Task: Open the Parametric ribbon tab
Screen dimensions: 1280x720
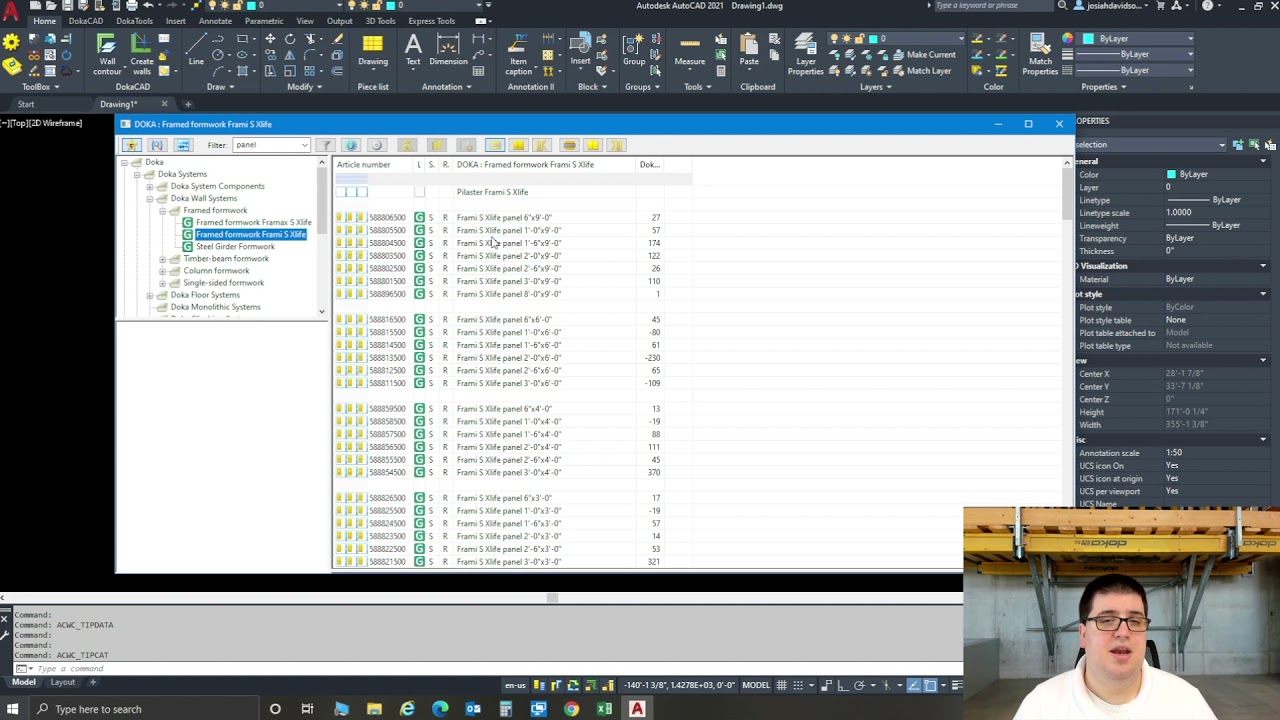Action: tap(264, 21)
